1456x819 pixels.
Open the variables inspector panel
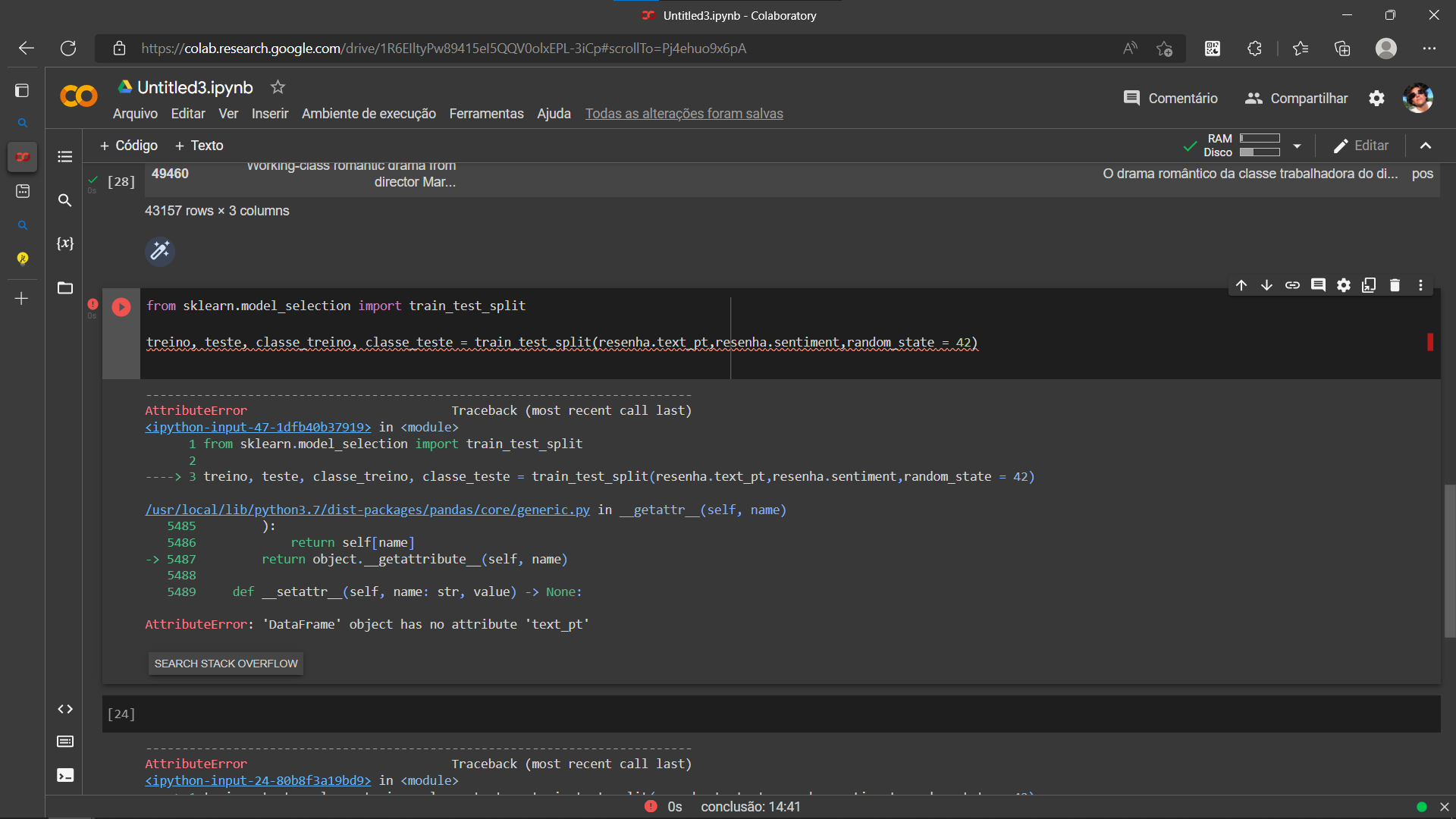pyautogui.click(x=65, y=243)
